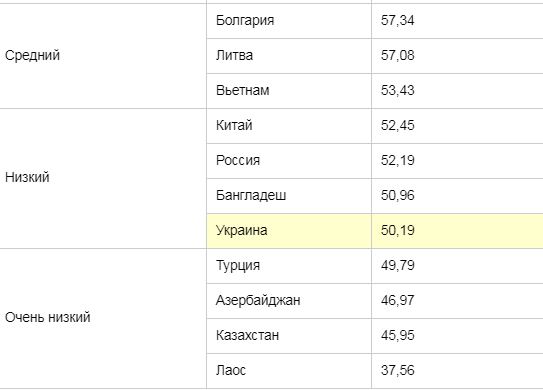Click the Лаос country cell
The image size is (543, 390).
click(289, 371)
